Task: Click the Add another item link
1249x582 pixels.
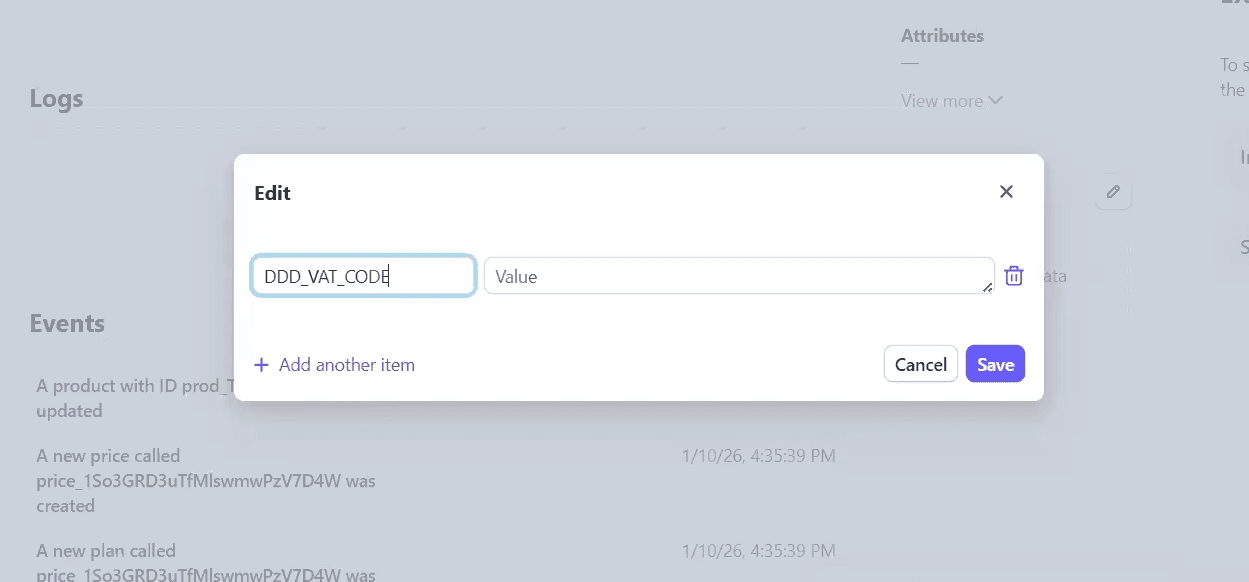Action: [x=345, y=364]
